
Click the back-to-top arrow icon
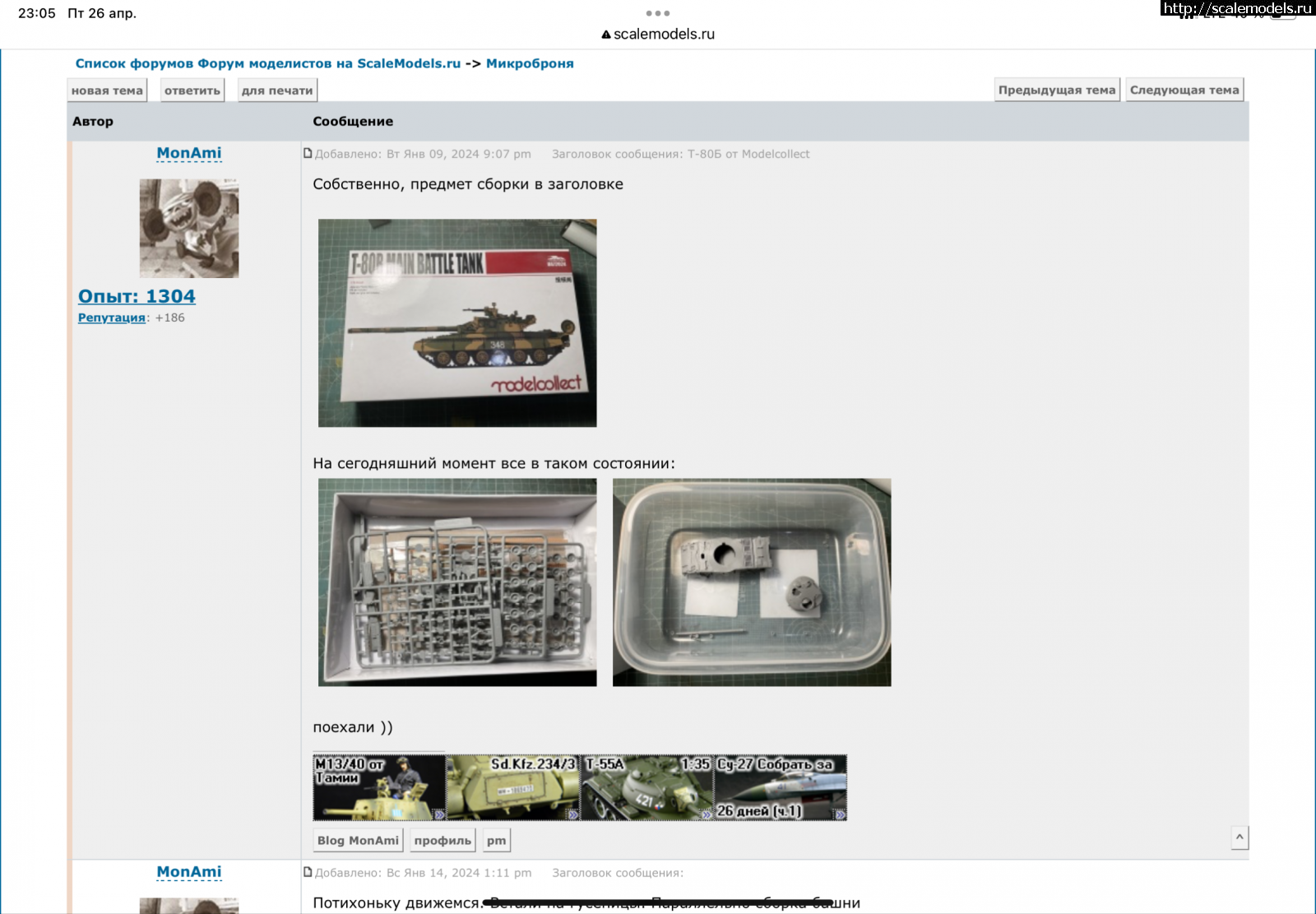coord(1240,837)
